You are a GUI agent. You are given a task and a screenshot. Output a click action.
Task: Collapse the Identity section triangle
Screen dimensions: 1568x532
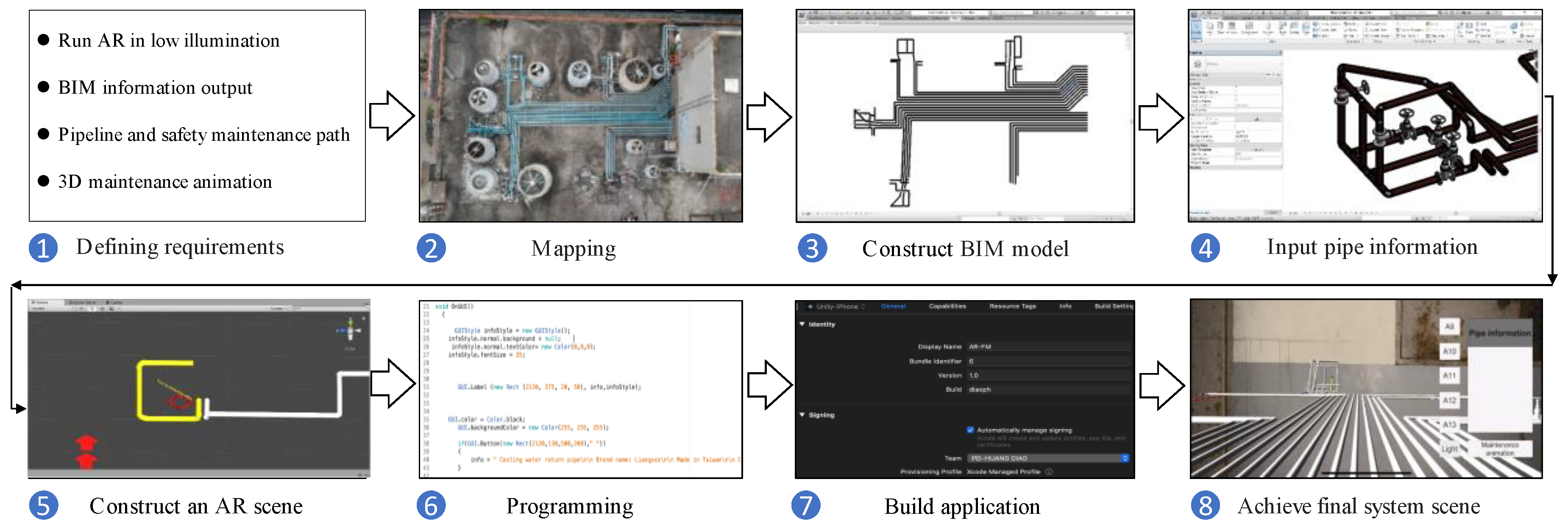click(x=802, y=324)
